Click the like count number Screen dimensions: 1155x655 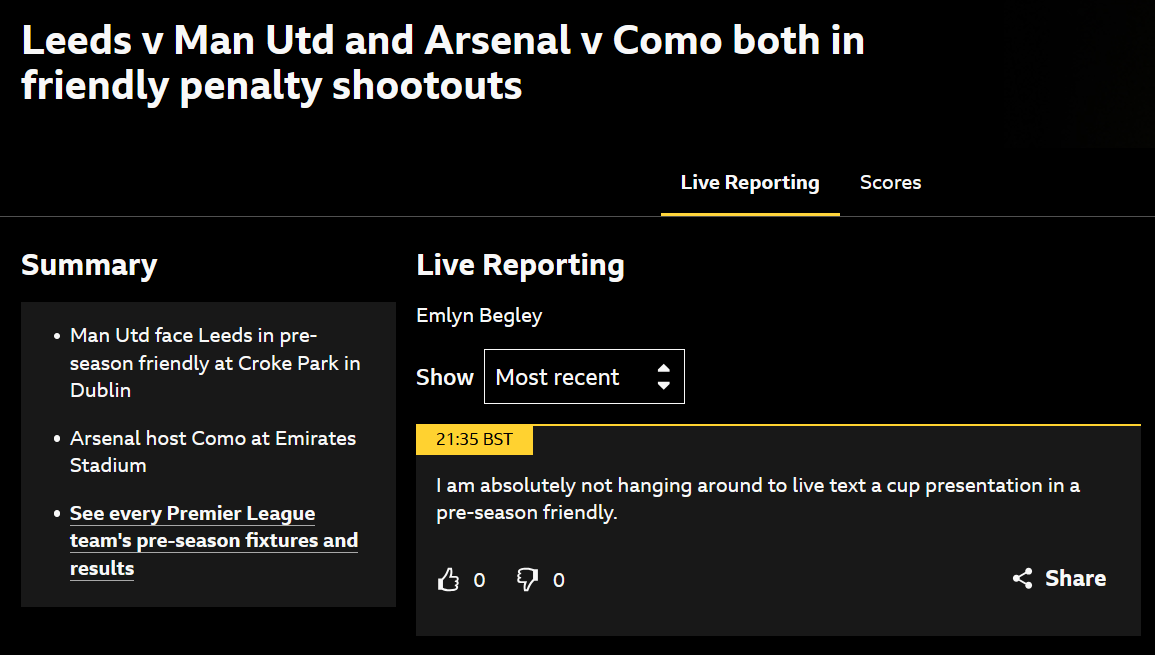pos(480,581)
